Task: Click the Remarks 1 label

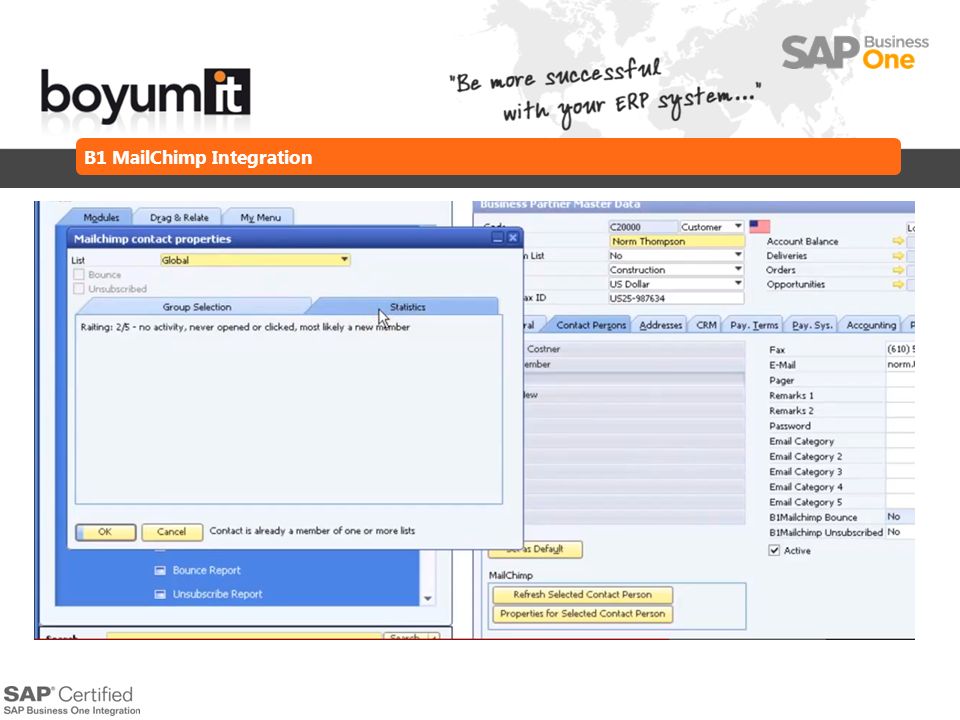Action: pos(791,396)
